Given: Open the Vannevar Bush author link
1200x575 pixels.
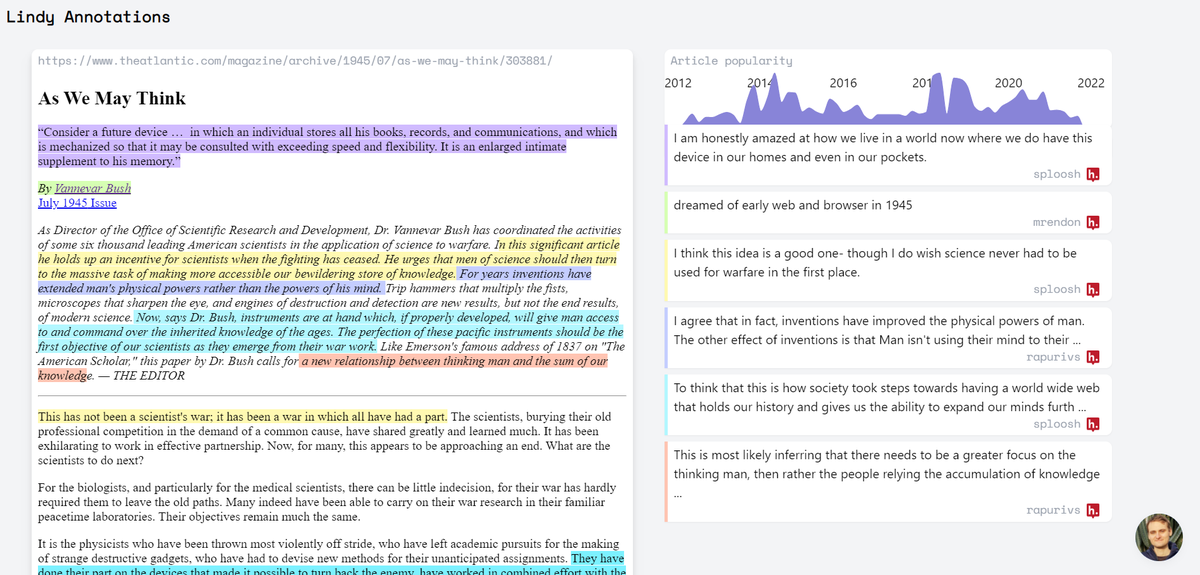Looking at the screenshot, I should tap(92, 188).
